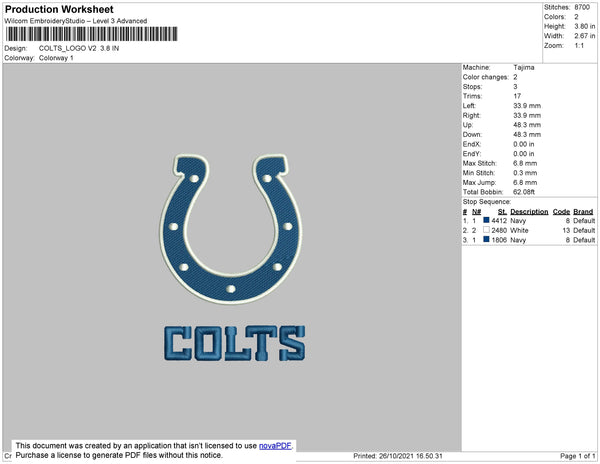Click the Machine value 'Tajima'

(524, 67)
